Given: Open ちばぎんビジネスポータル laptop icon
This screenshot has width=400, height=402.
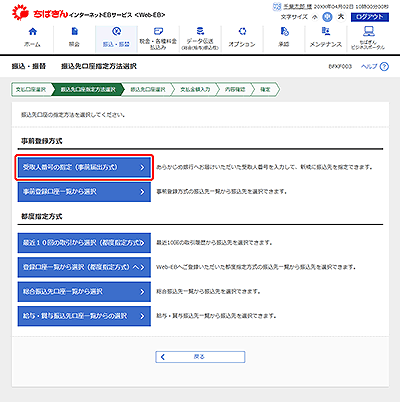Looking at the screenshot, I should coord(368,31).
